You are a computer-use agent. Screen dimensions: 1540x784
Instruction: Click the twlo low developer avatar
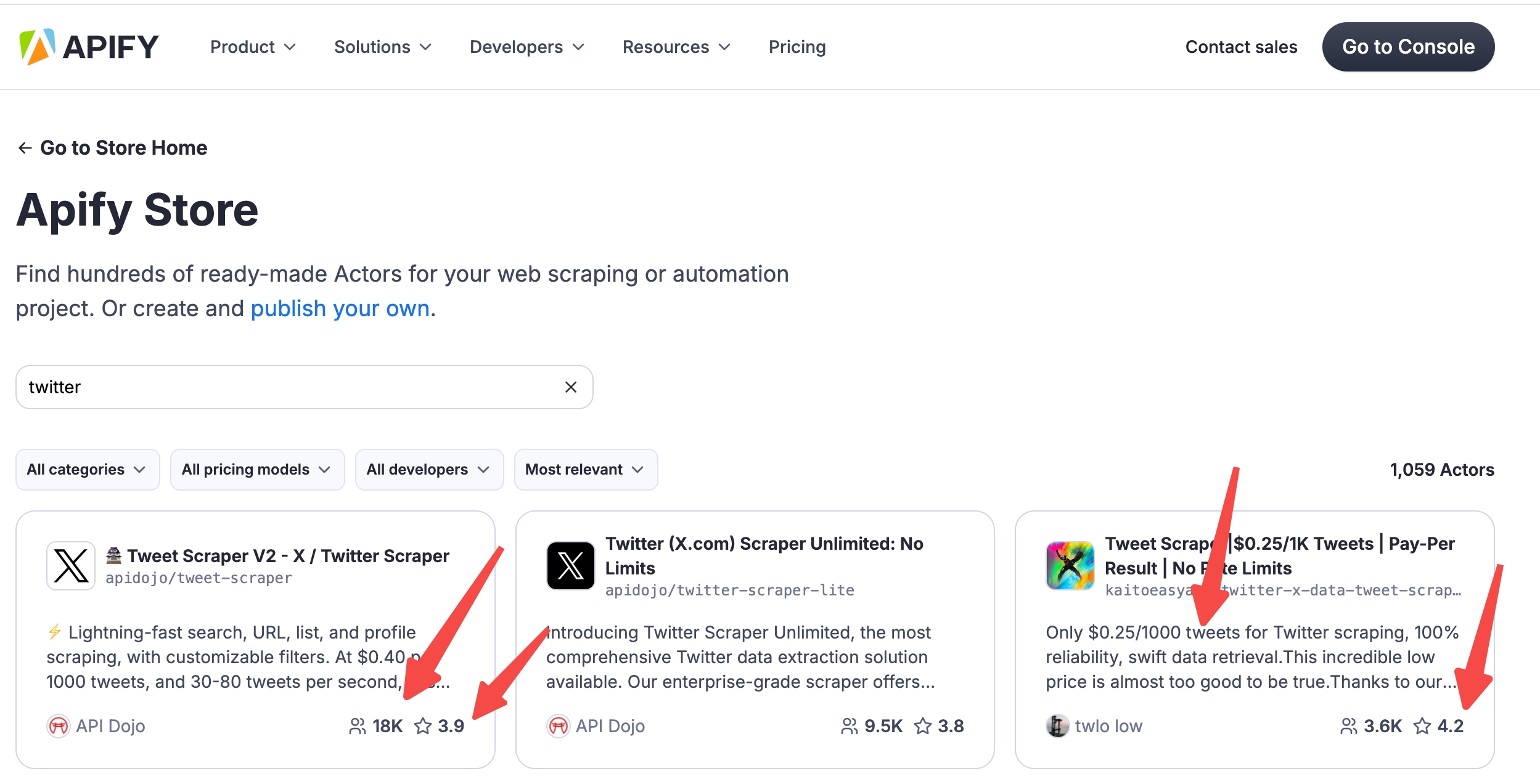(1057, 726)
